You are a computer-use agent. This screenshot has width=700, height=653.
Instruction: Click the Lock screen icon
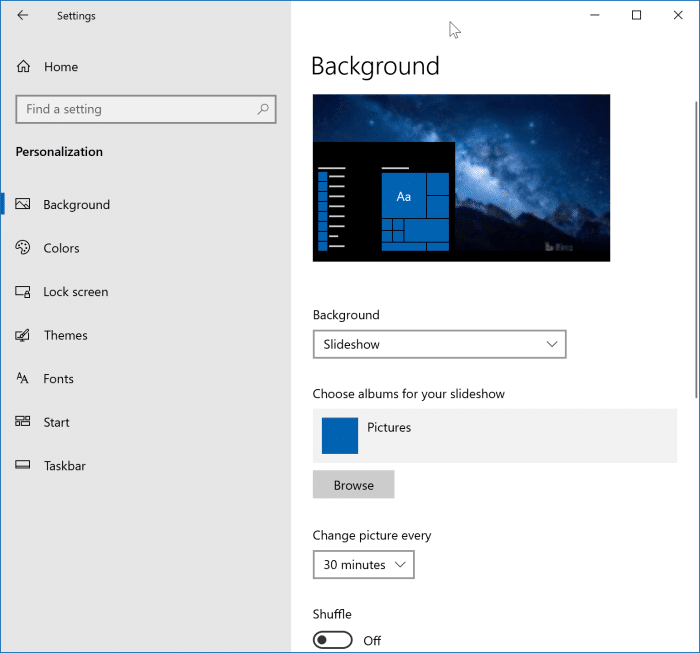point(23,291)
